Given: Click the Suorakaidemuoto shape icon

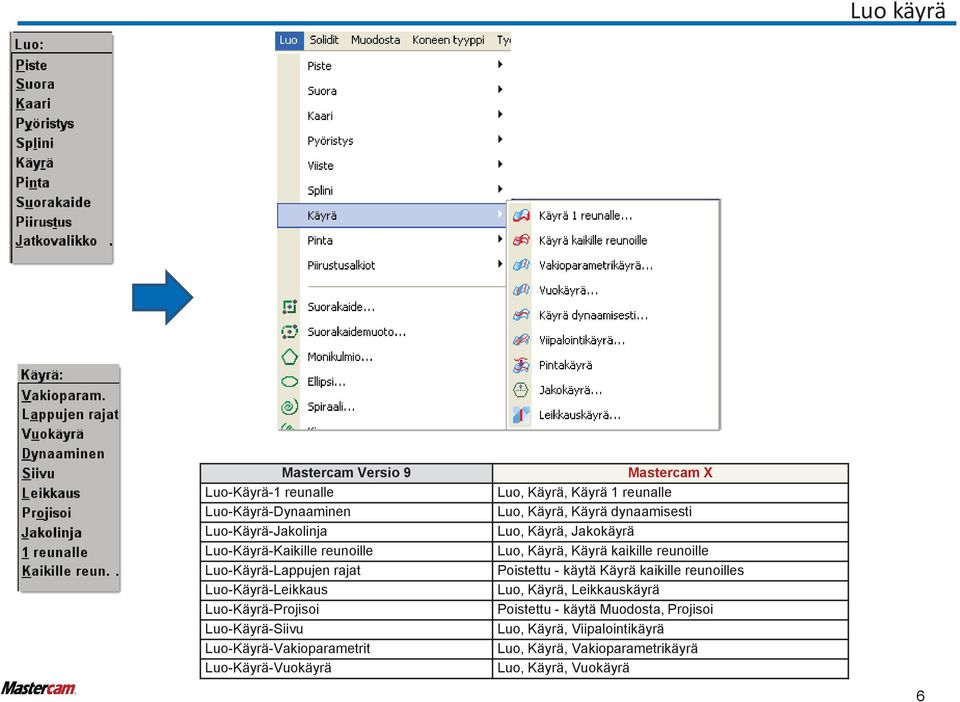Looking at the screenshot, I should tap(289, 332).
